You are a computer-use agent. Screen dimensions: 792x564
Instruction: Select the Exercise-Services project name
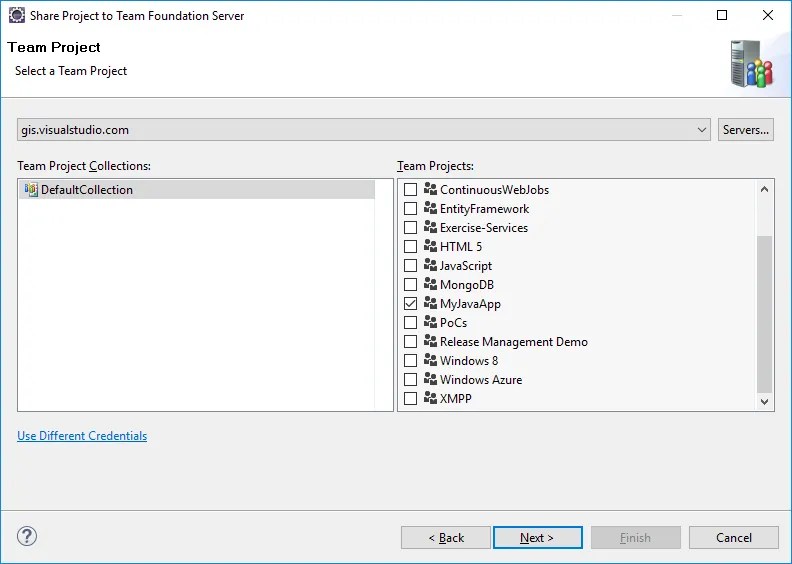tap(483, 228)
